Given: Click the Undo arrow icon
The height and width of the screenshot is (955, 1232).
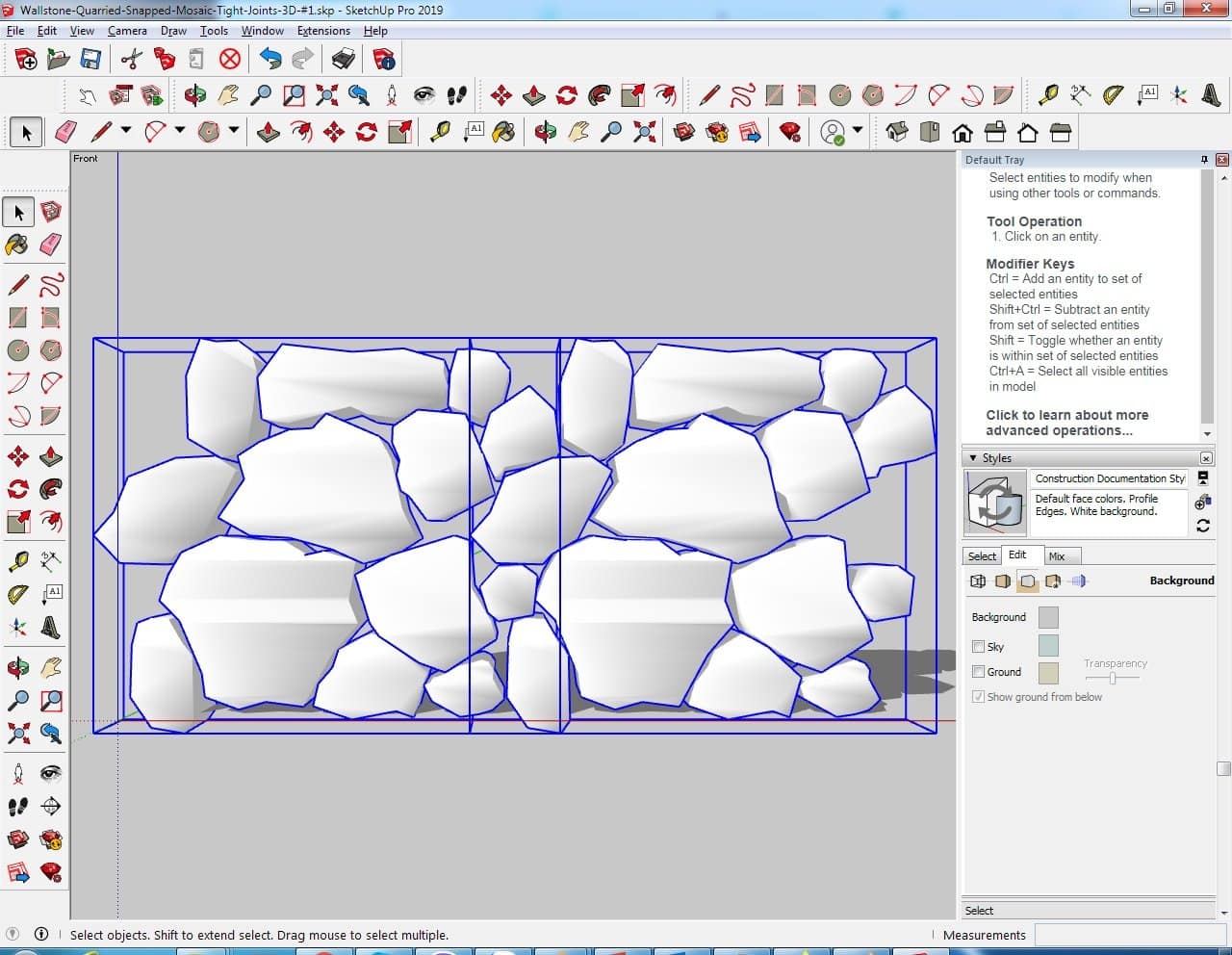Looking at the screenshot, I should tap(270, 60).
